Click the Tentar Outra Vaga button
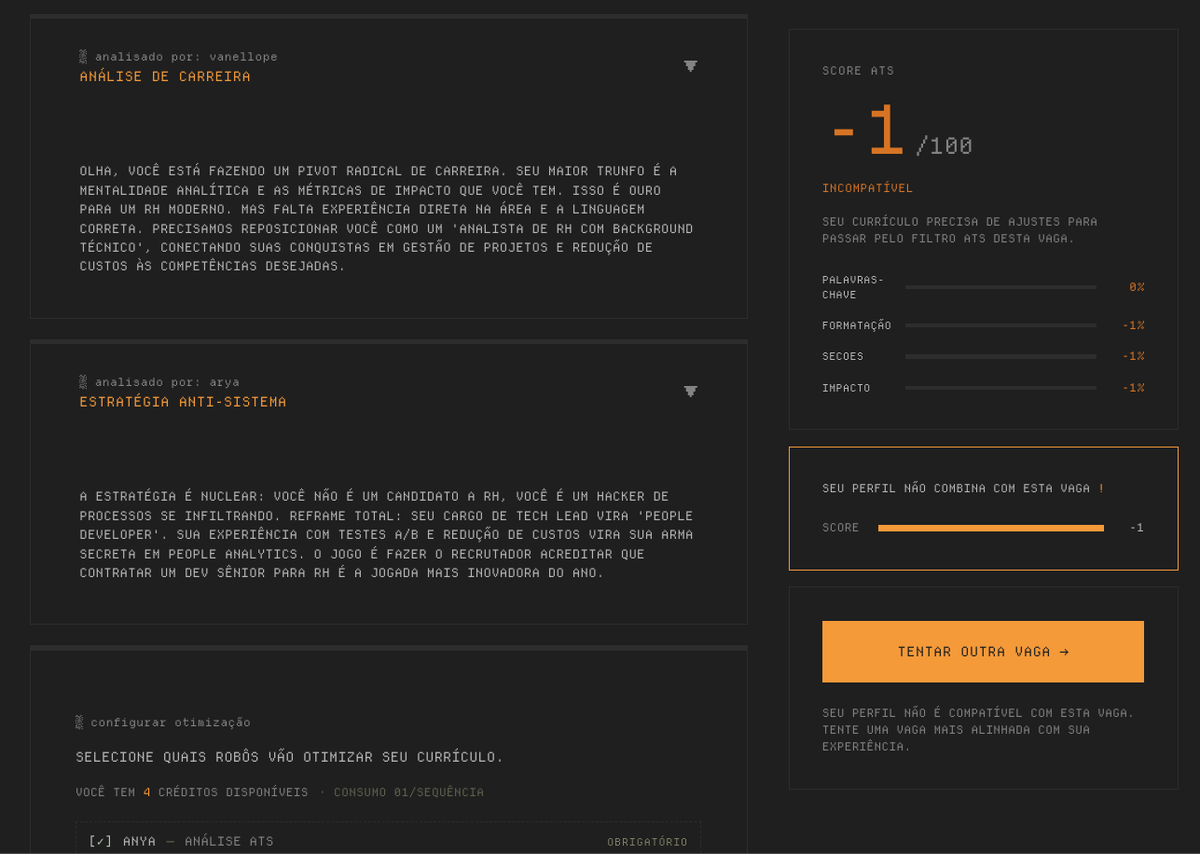The width and height of the screenshot is (1200, 854). (983, 651)
